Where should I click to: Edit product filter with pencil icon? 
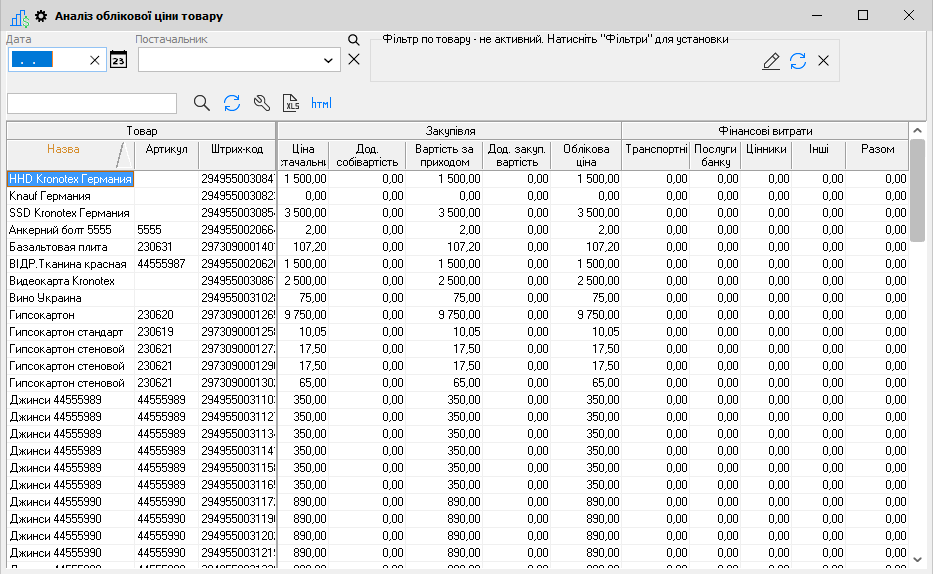(x=770, y=61)
